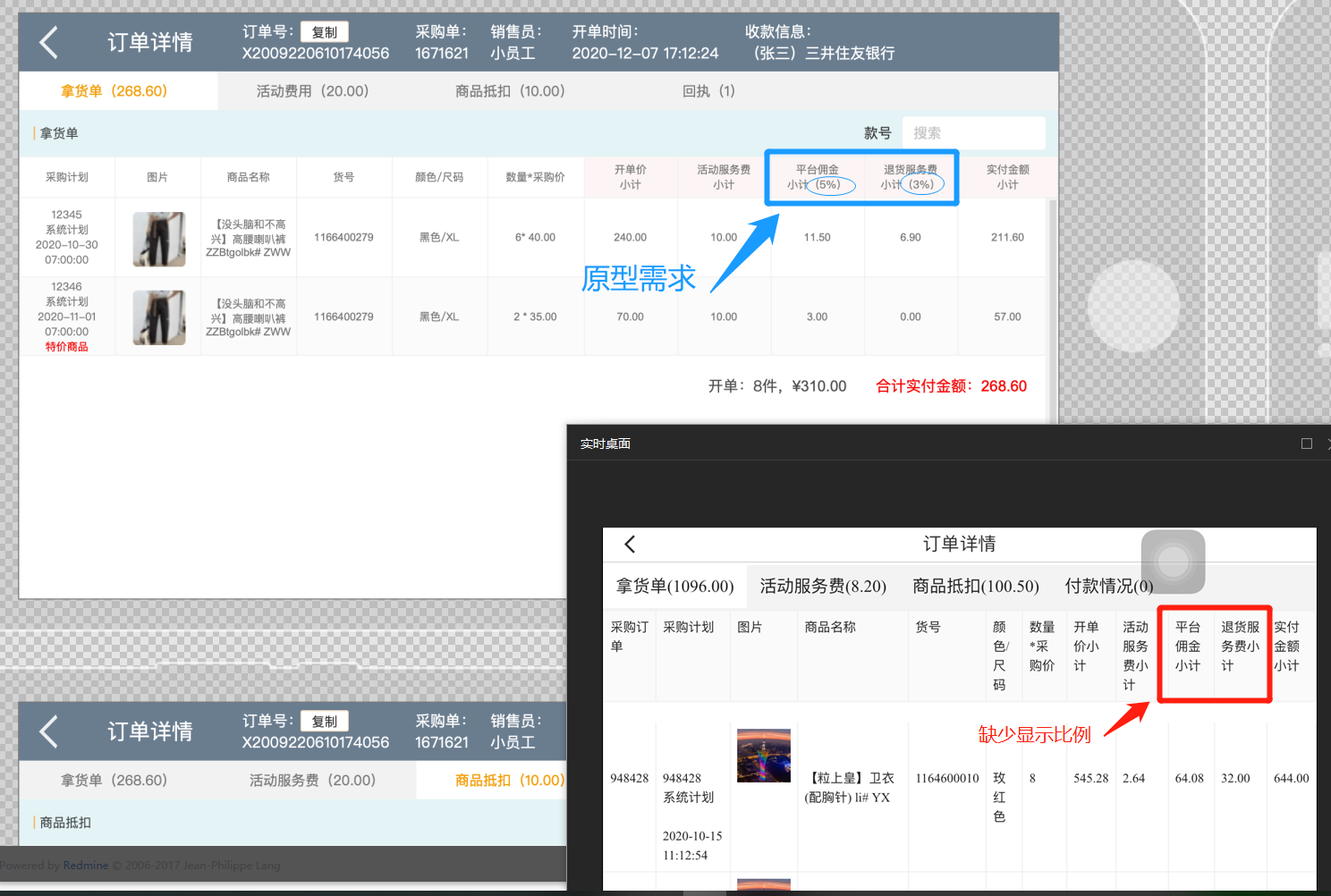The width and height of the screenshot is (1331, 896).
Task: Select 活动服务费小计 header in top table
Action: [724, 177]
